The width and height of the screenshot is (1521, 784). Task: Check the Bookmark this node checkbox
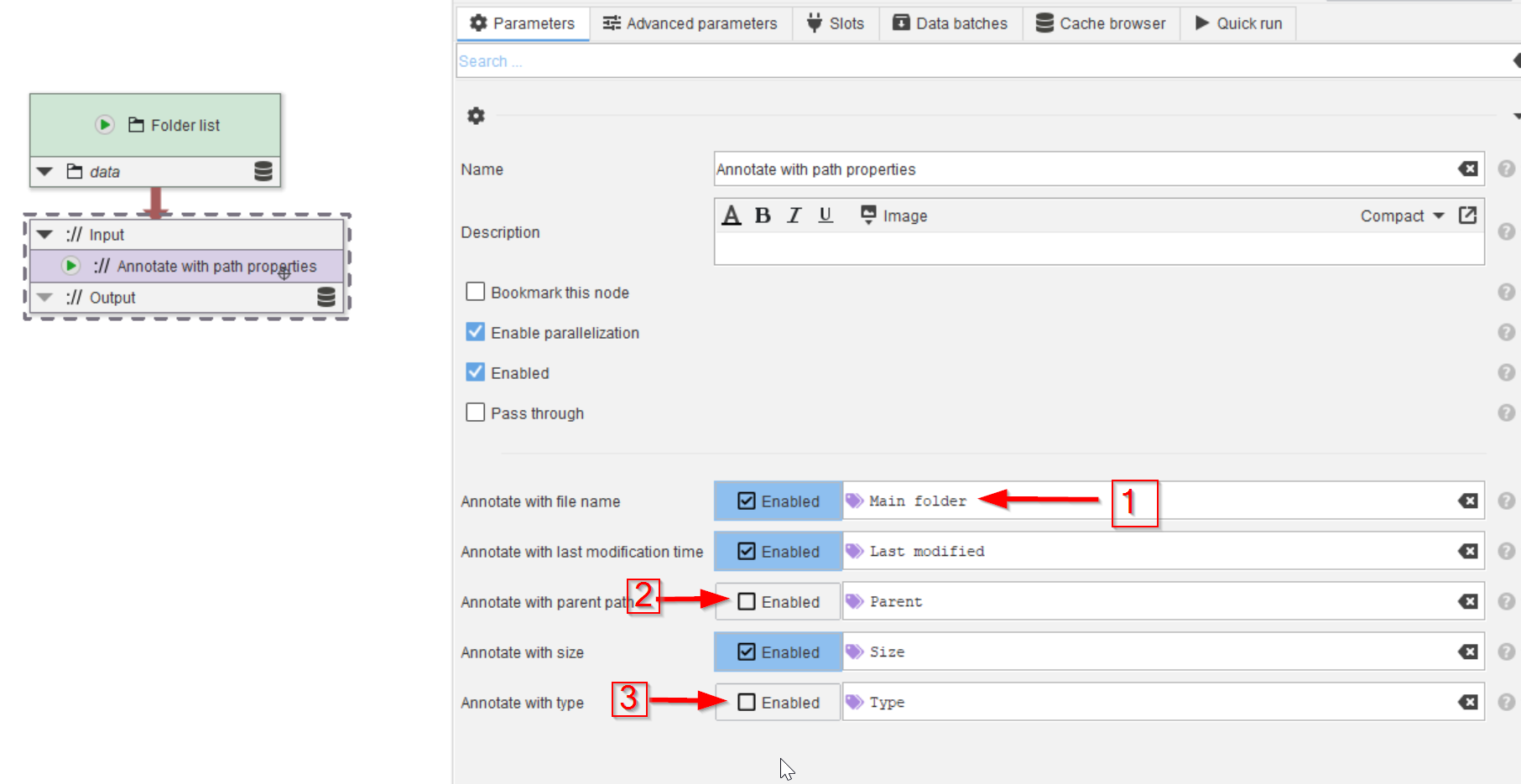[x=476, y=292]
